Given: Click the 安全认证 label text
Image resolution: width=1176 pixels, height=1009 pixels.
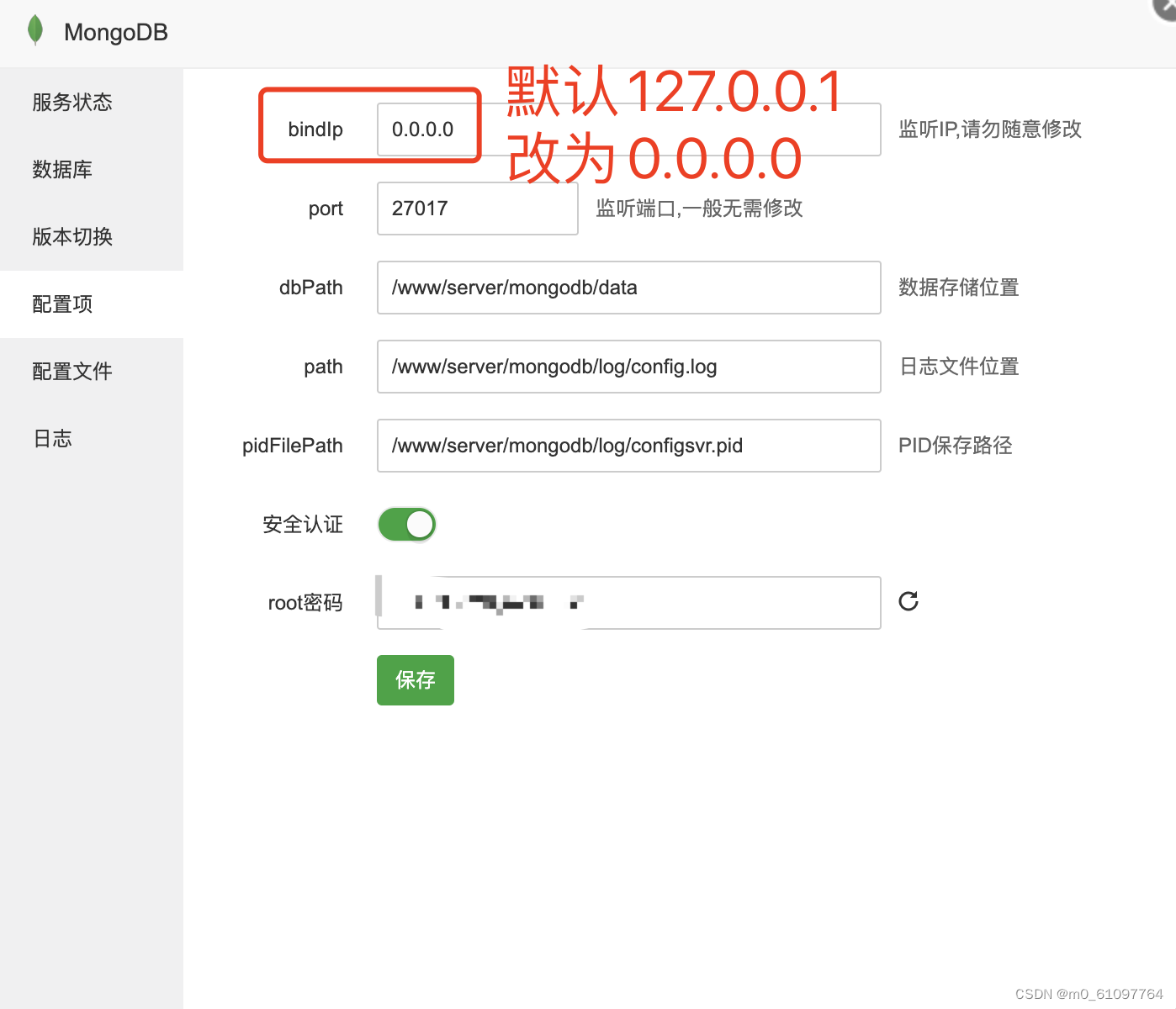Looking at the screenshot, I should coord(303,525).
